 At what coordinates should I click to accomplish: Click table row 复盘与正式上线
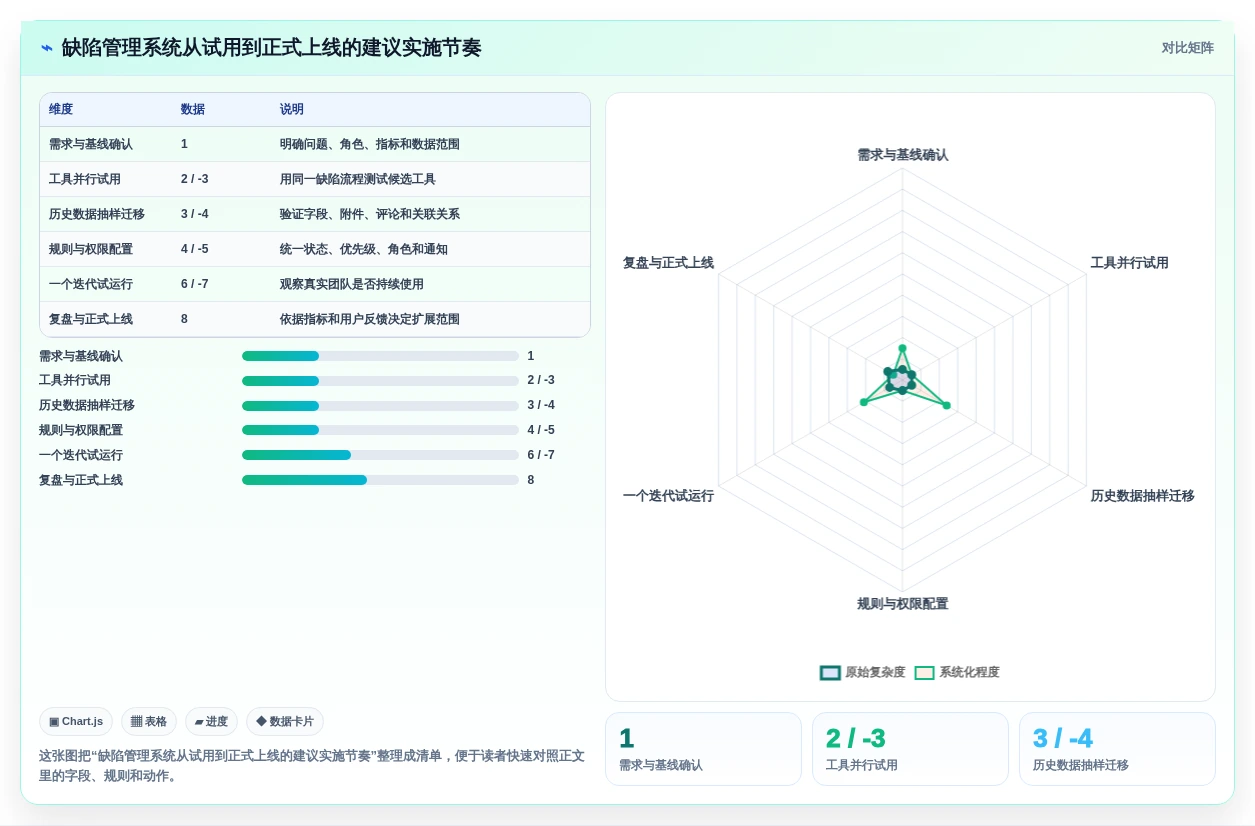point(315,319)
